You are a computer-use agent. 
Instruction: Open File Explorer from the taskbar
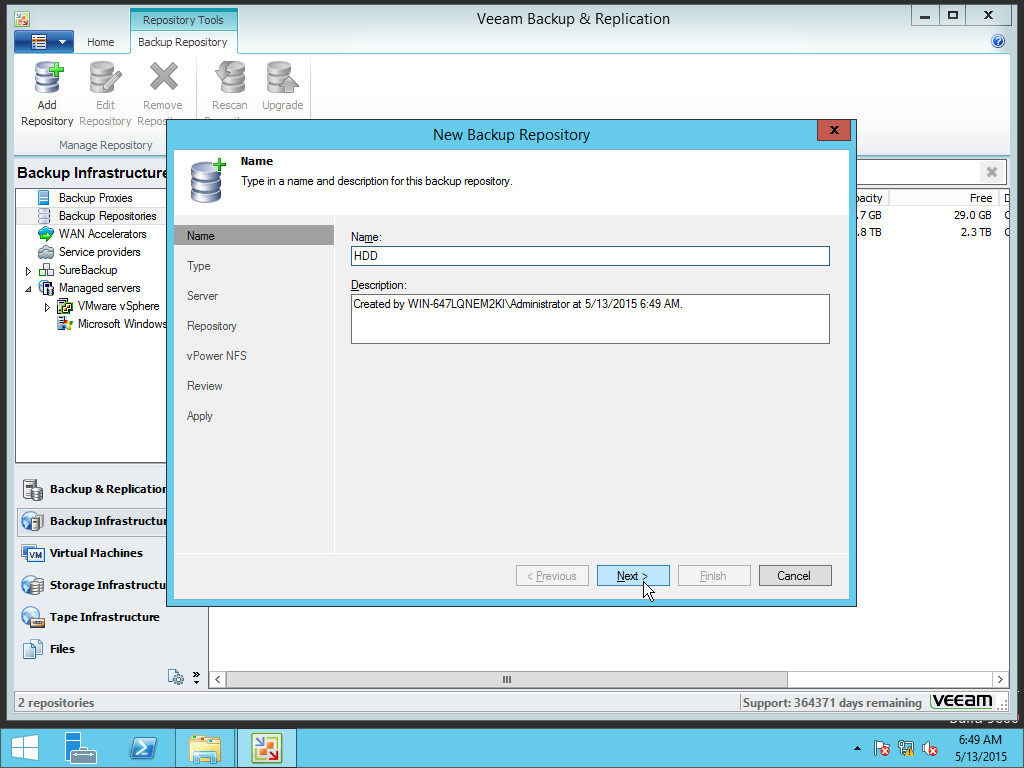205,748
